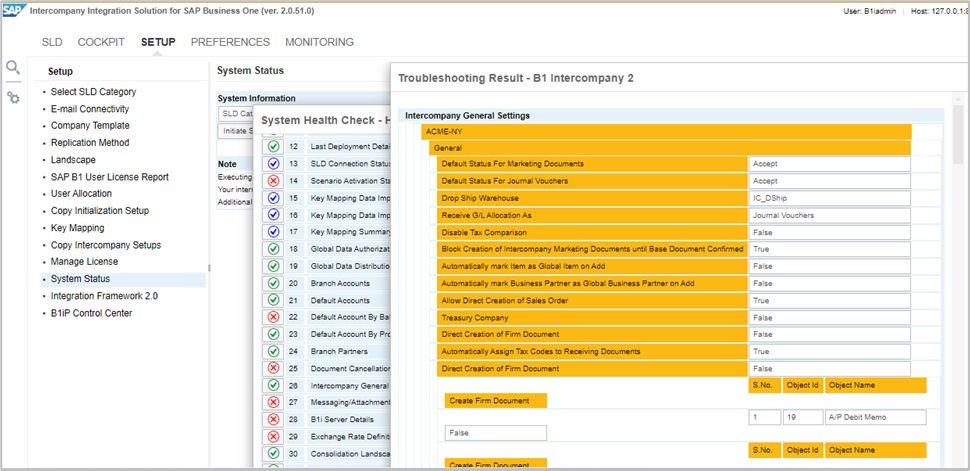
Task: Click the SAP logo in the header
Action: (x=13, y=10)
